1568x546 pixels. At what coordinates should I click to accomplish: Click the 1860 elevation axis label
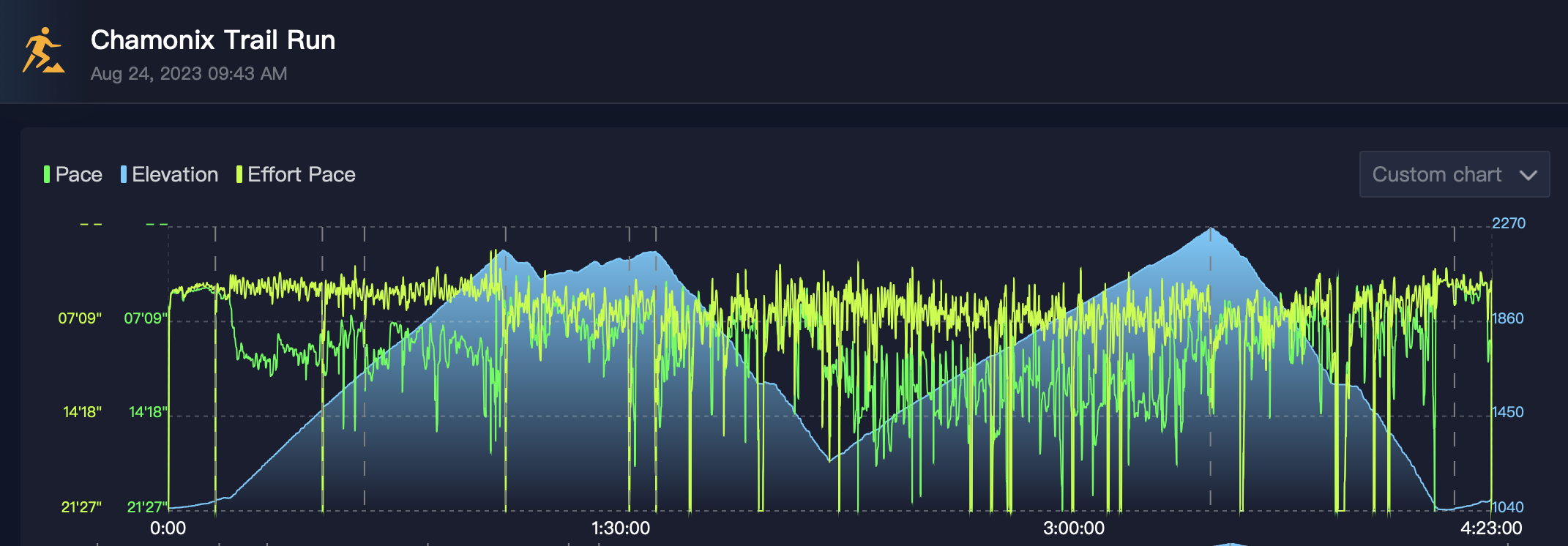(1508, 318)
